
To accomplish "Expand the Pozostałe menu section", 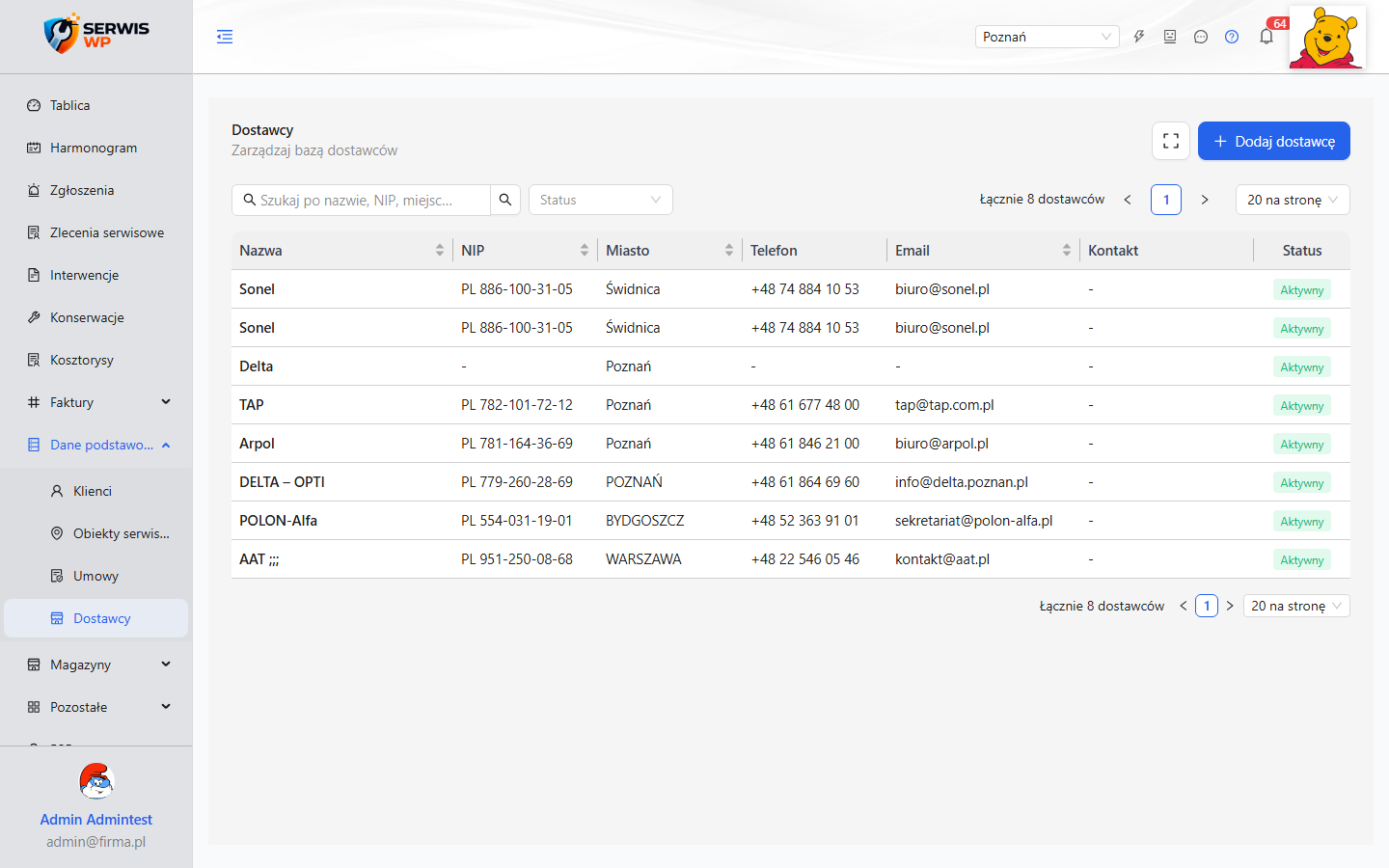I will click(x=96, y=707).
